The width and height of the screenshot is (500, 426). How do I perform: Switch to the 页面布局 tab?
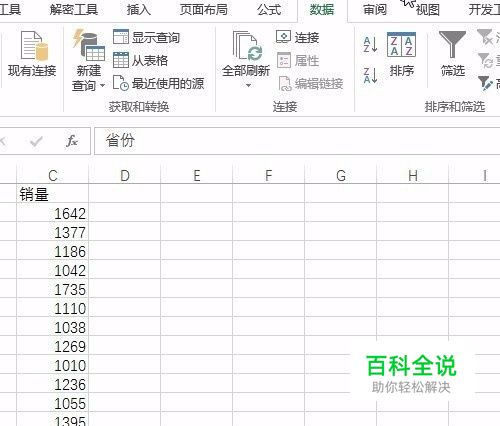204,10
